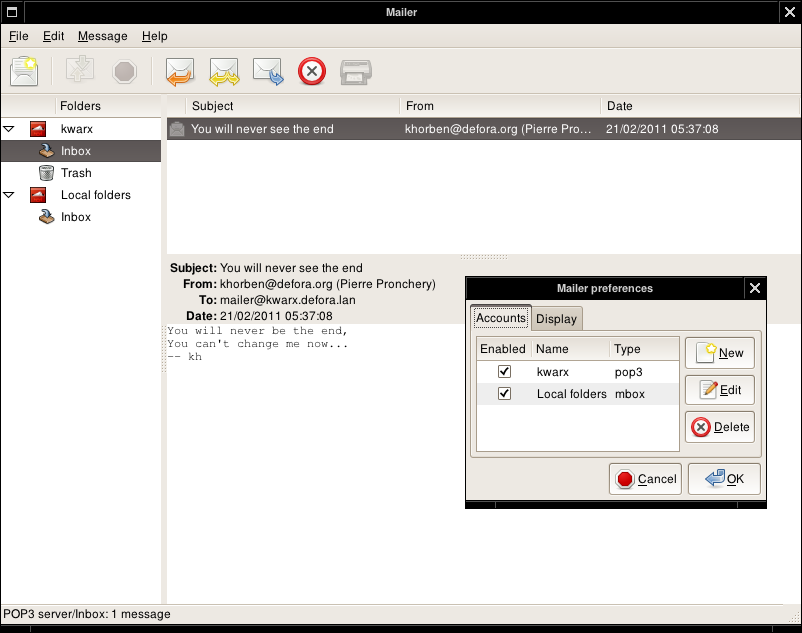The width and height of the screenshot is (802, 633).
Task: Click Cancel in Mailer preferences
Action: 645,479
